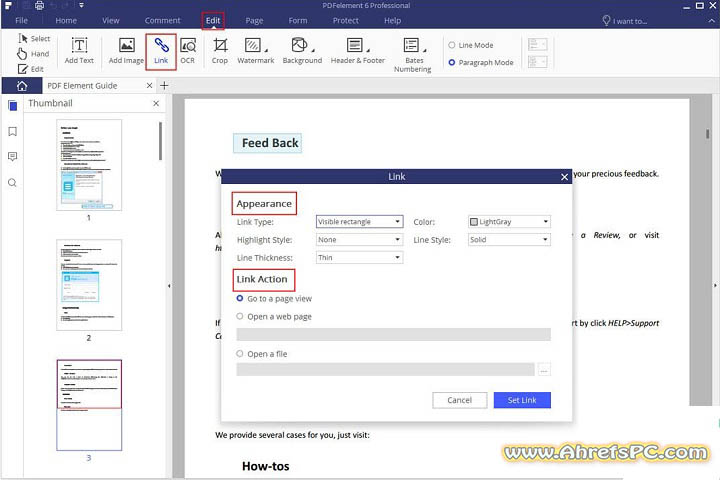Image resolution: width=720 pixels, height=480 pixels.
Task: Open Header & Footer tool
Action: tap(358, 51)
